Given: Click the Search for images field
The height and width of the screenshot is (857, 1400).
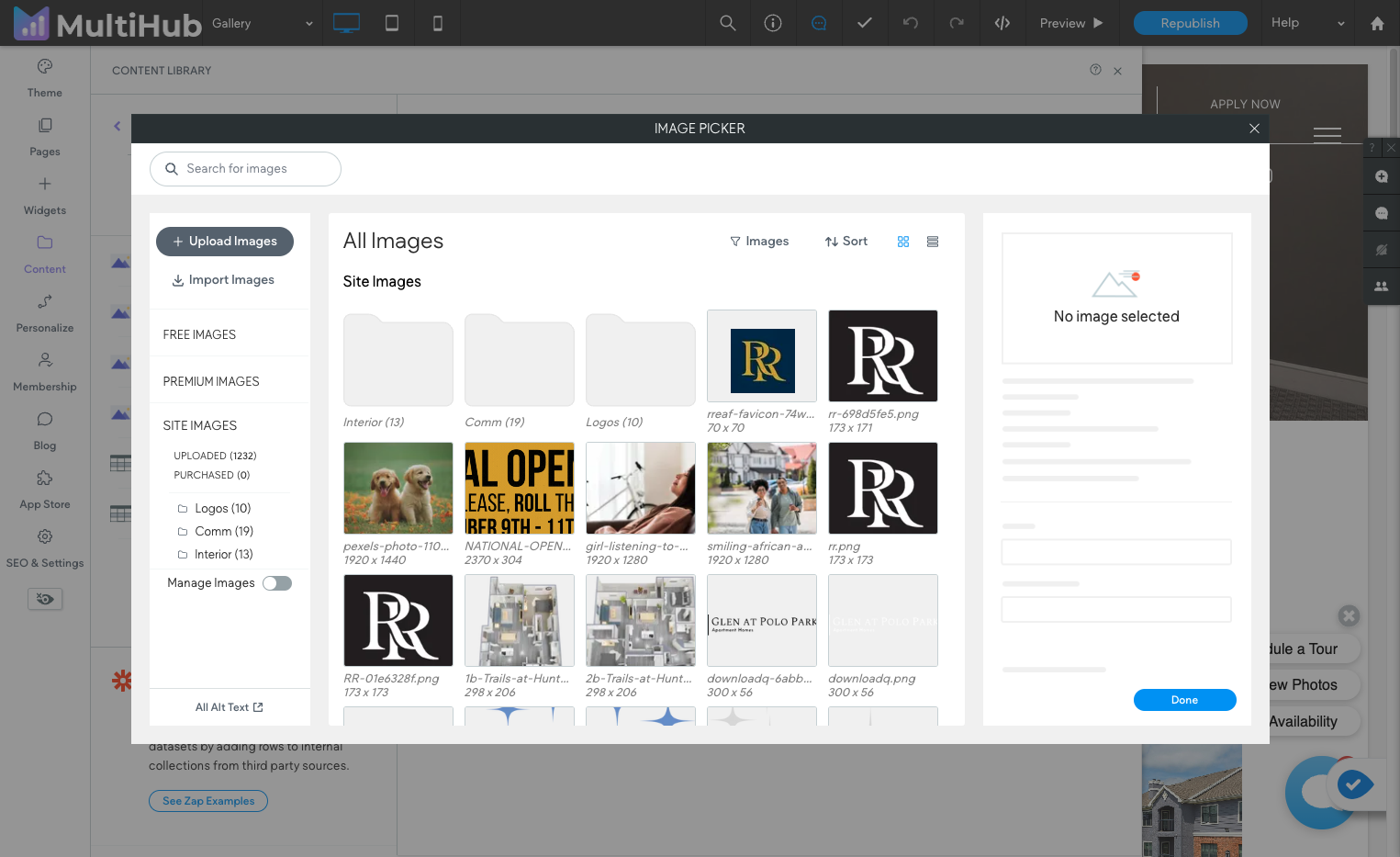Looking at the screenshot, I should (245, 169).
